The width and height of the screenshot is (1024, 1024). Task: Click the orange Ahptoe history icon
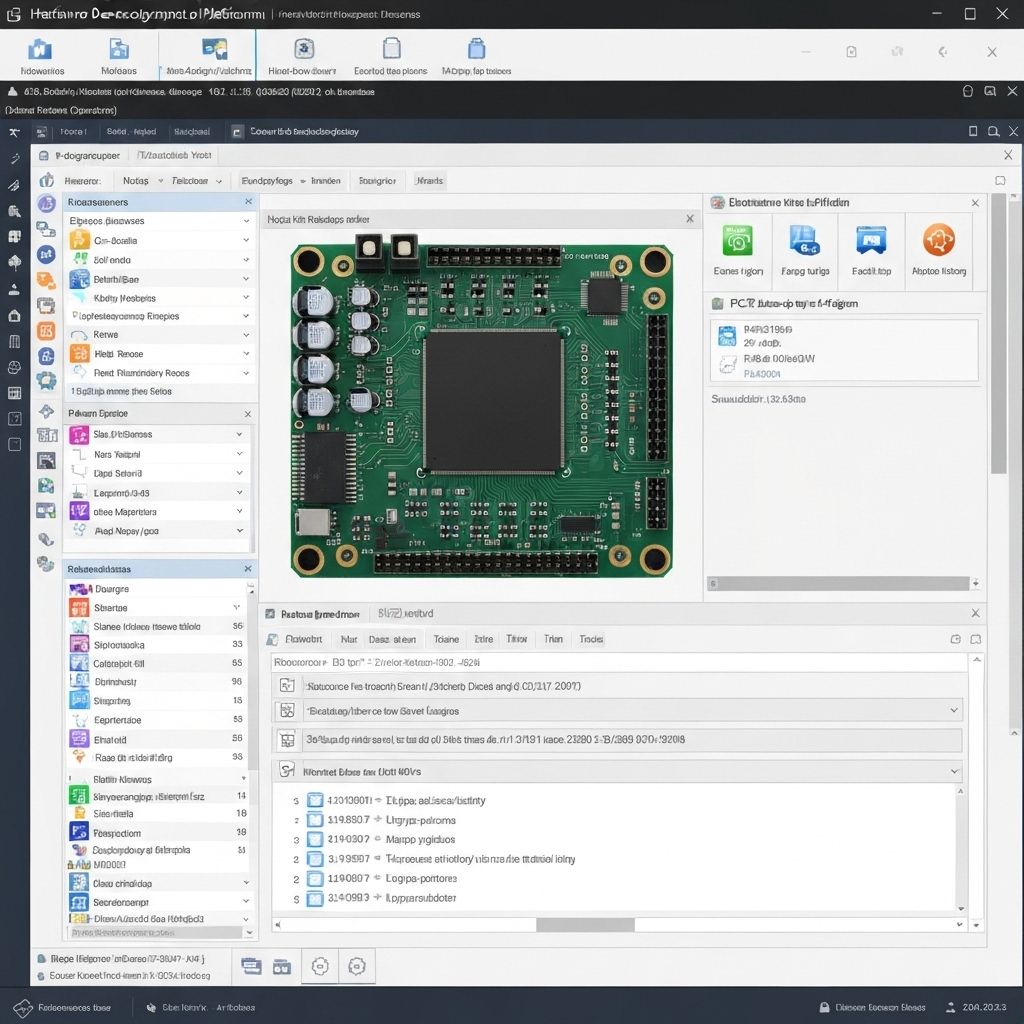point(938,241)
